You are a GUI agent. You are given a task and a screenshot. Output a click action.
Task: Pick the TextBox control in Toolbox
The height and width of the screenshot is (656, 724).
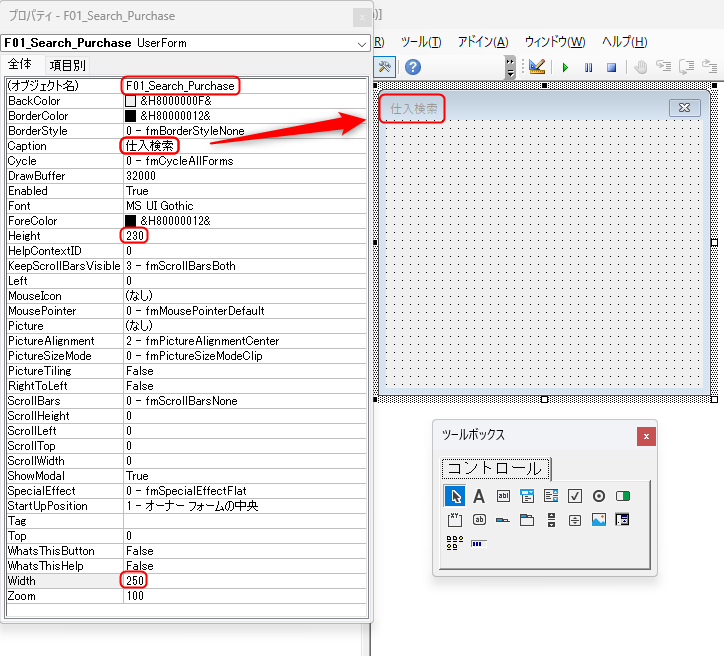click(503, 496)
